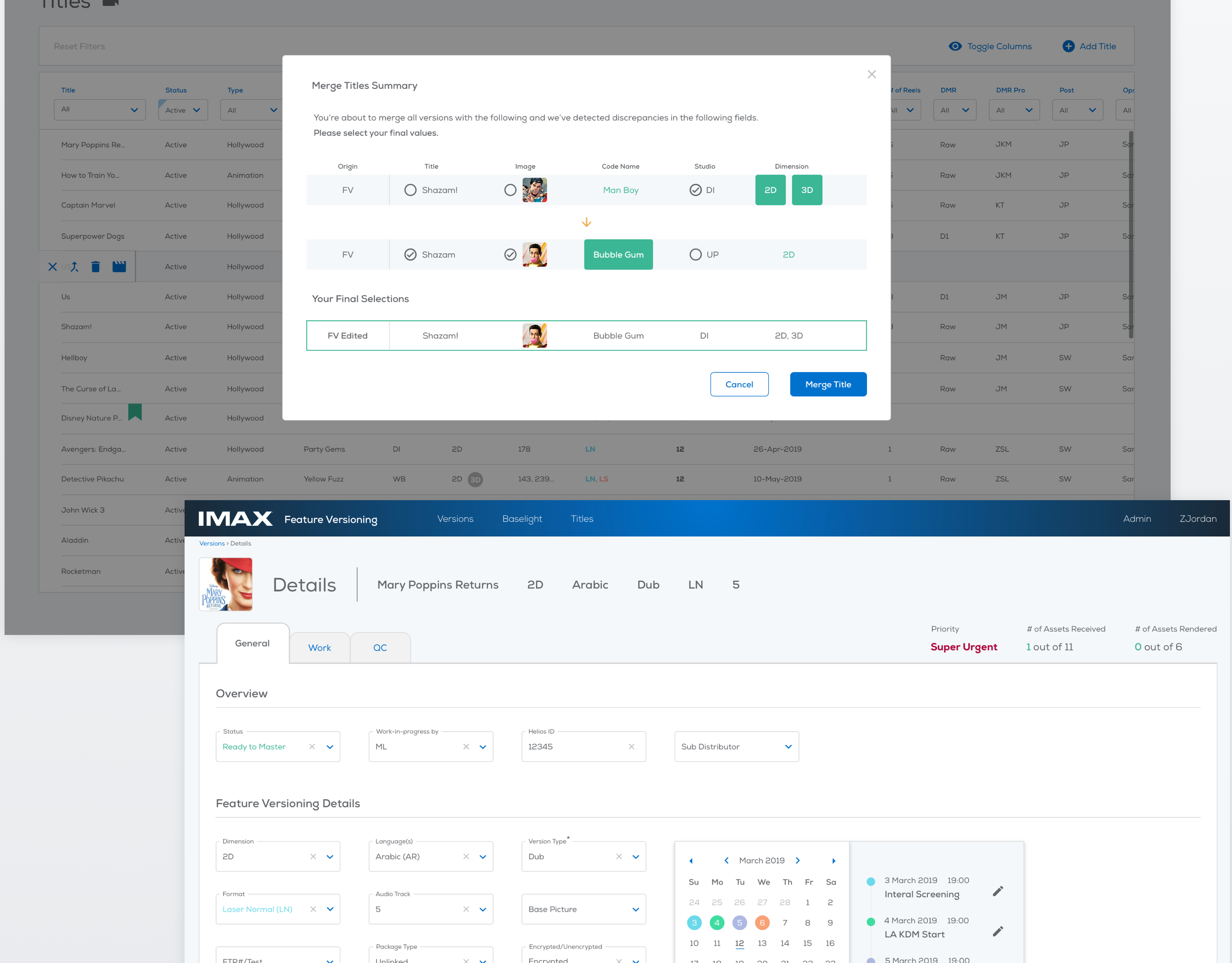This screenshot has width=1232, height=963.
Task: Expand the Base Picture dropdown
Action: coord(583,909)
